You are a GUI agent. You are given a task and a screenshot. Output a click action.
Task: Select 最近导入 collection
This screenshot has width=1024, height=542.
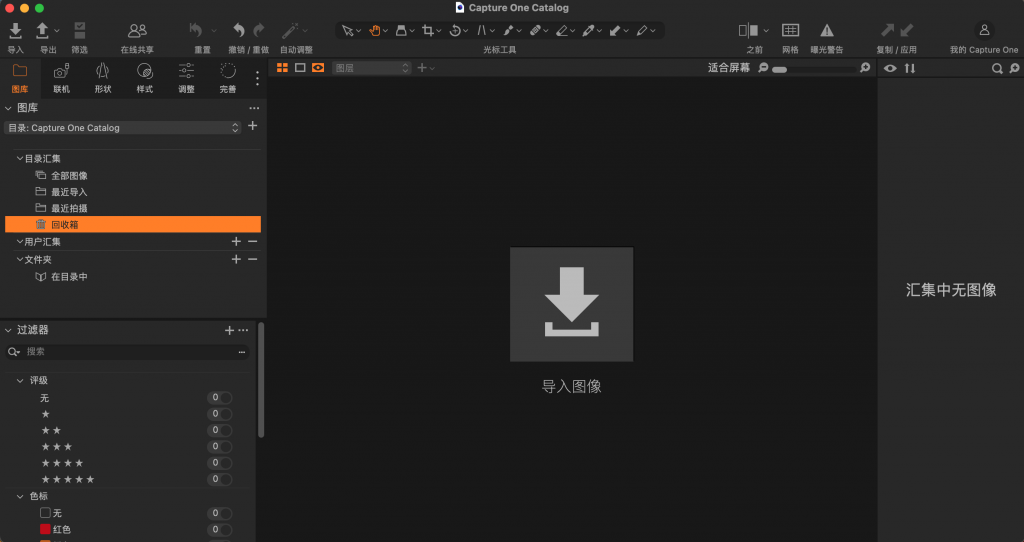[x=69, y=192]
